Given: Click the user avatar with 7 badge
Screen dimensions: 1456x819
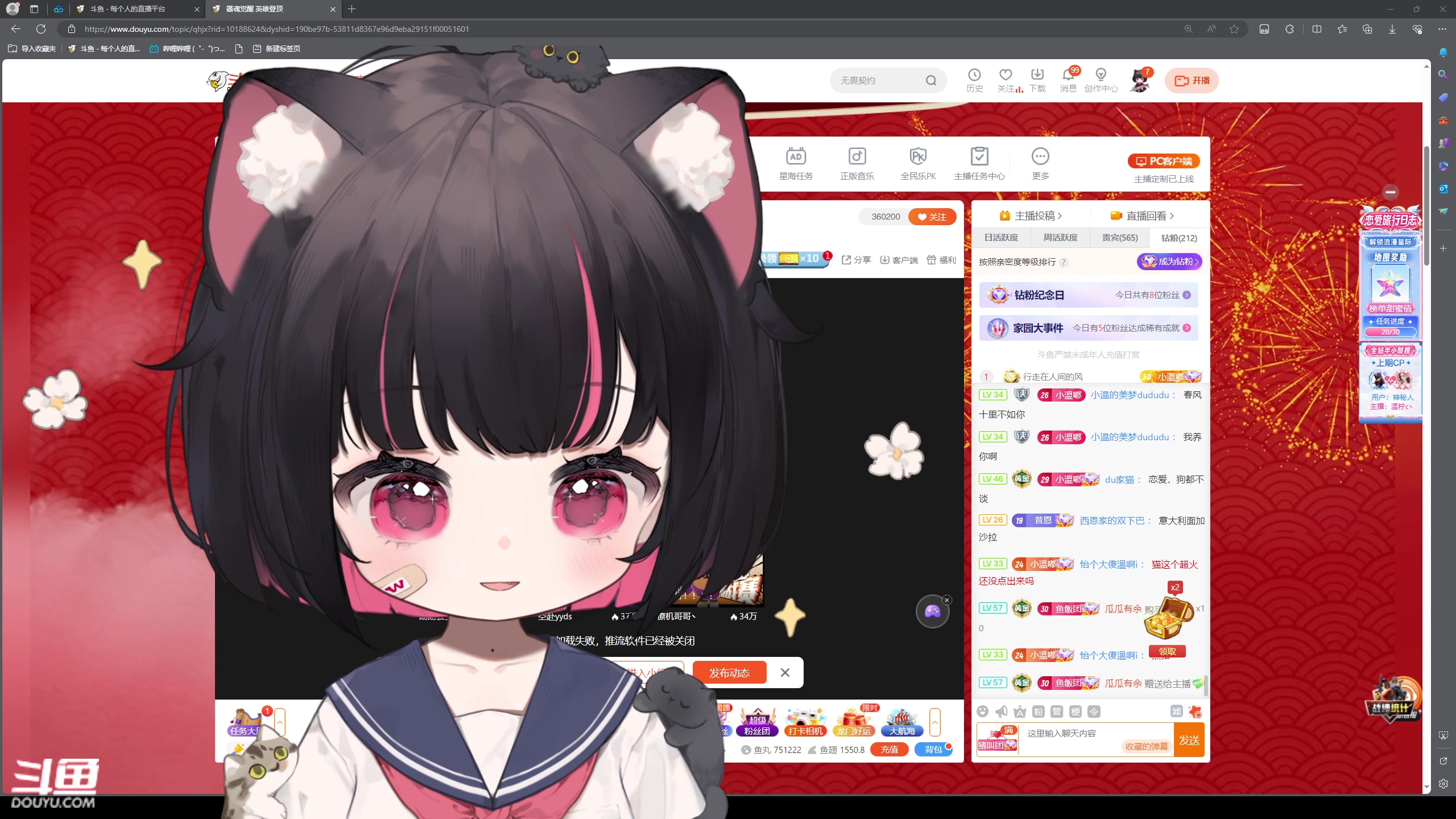Looking at the screenshot, I should (1140, 80).
